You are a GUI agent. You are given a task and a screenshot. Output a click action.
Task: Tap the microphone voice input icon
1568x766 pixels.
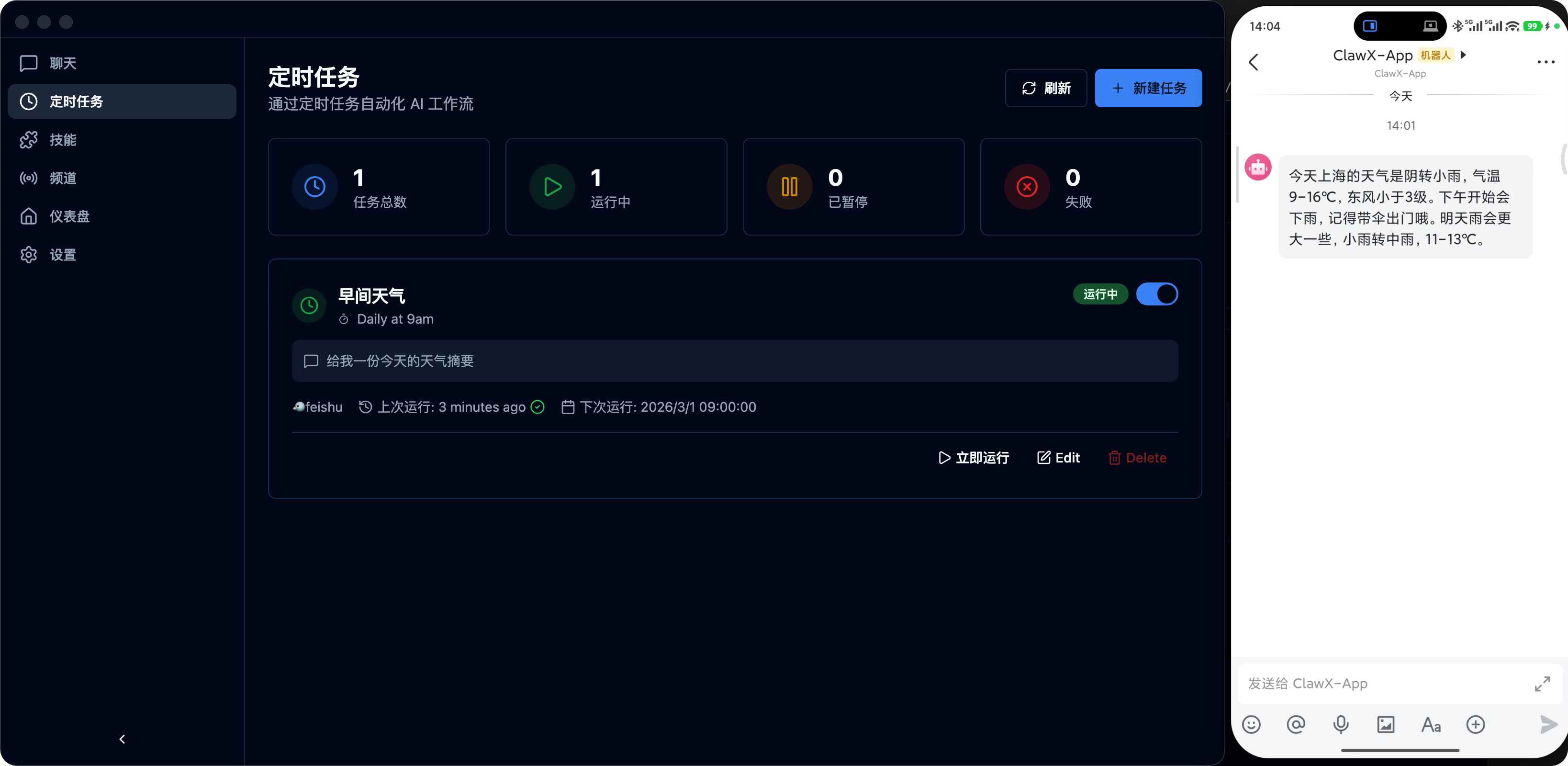(x=1340, y=724)
